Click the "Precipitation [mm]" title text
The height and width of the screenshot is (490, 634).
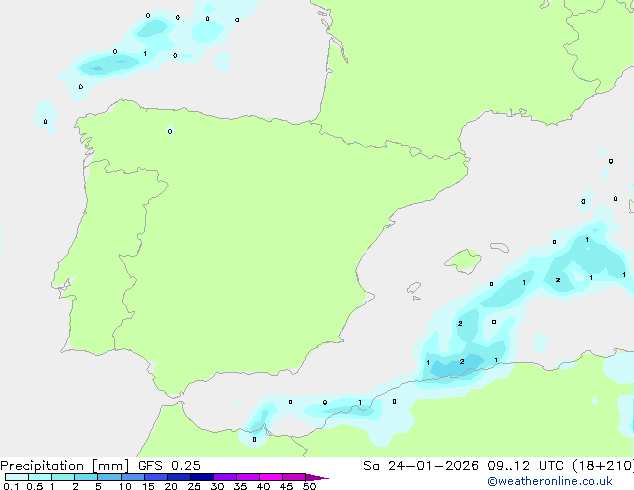[65, 466]
